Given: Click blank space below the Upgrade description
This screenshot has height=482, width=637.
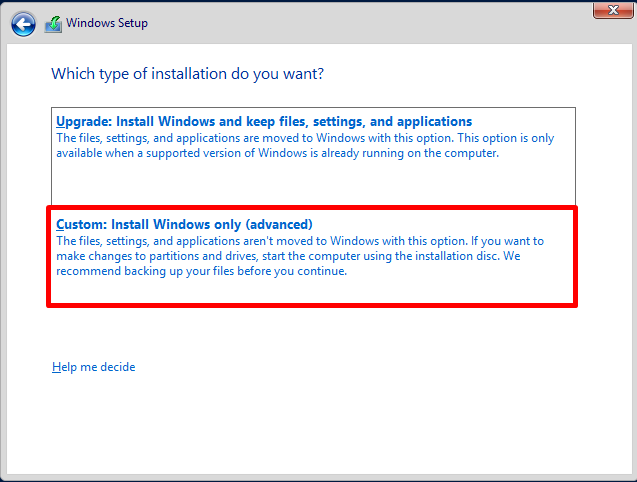Looking at the screenshot, I should tap(312, 183).
